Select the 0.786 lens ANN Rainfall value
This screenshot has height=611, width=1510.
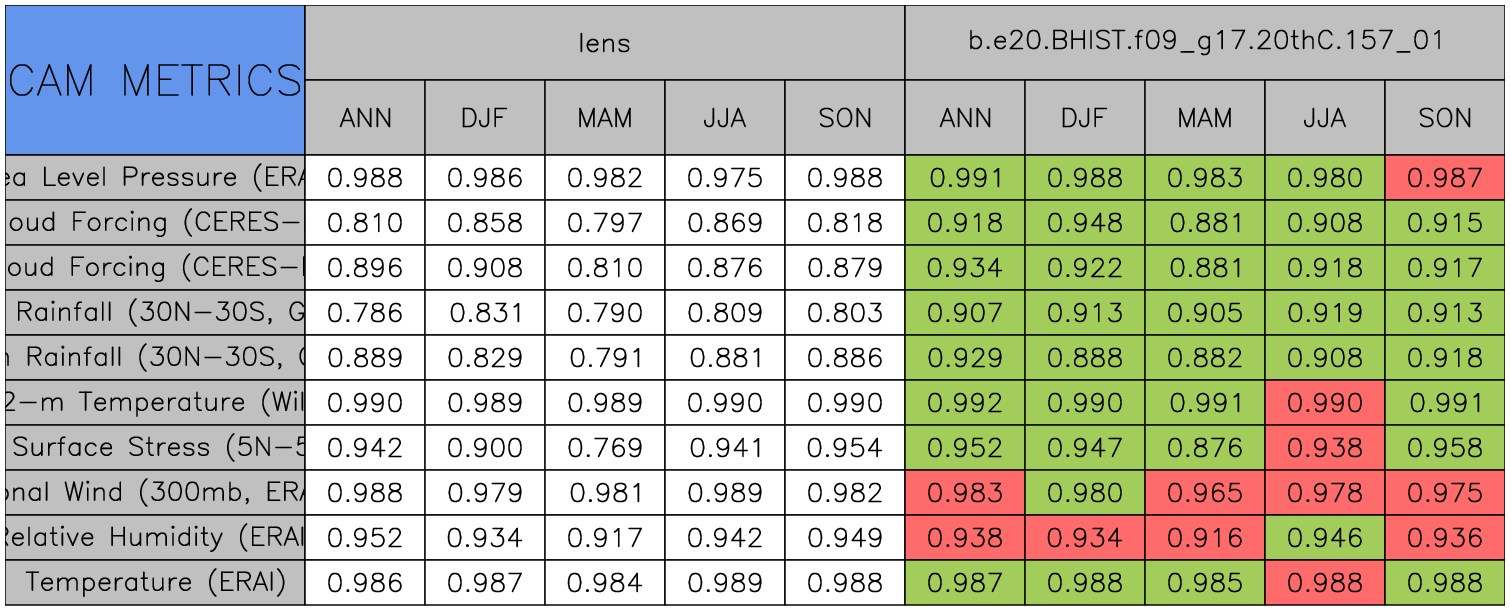tap(365, 313)
